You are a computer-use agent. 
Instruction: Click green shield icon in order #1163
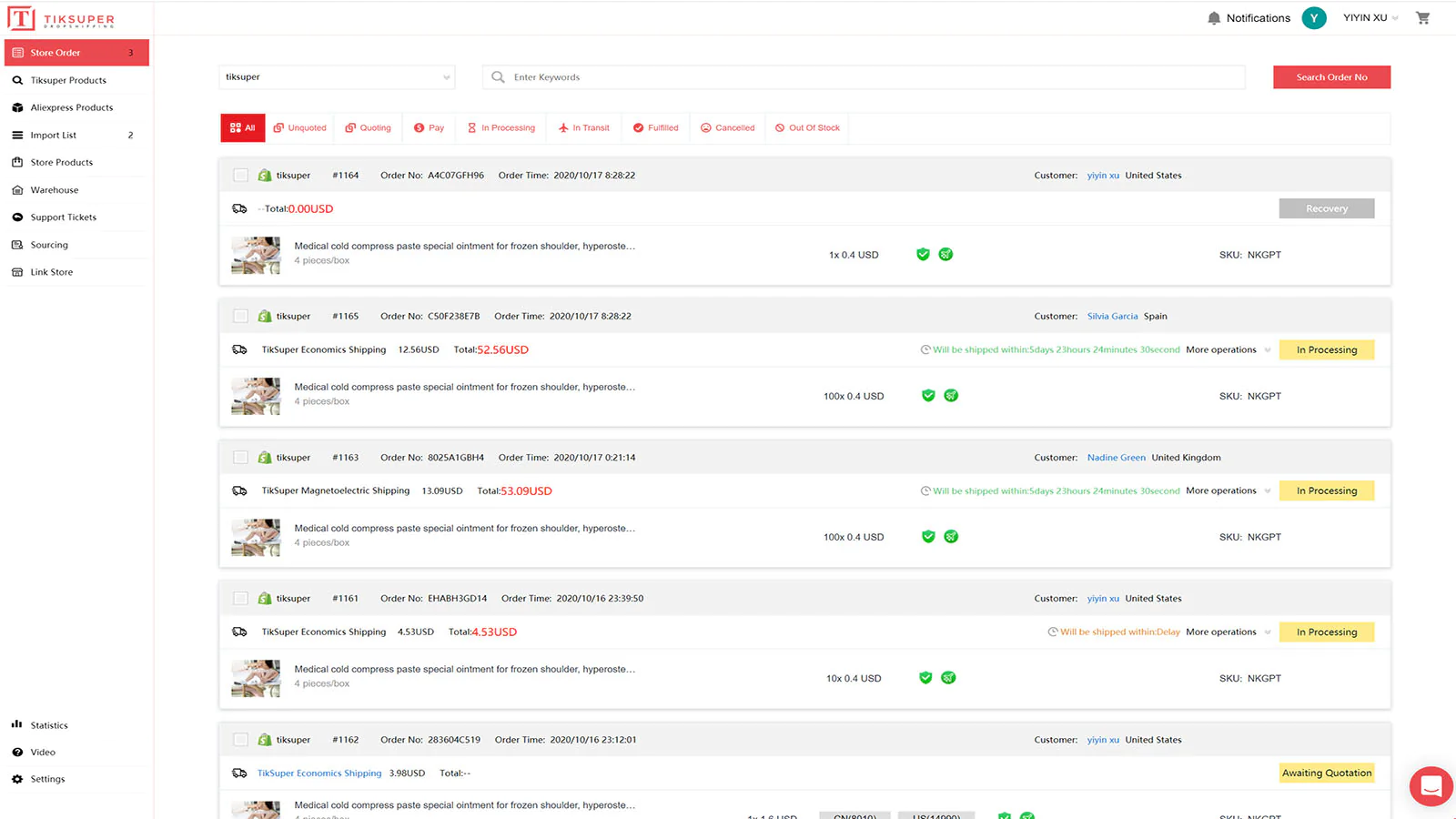pyautogui.click(x=928, y=536)
